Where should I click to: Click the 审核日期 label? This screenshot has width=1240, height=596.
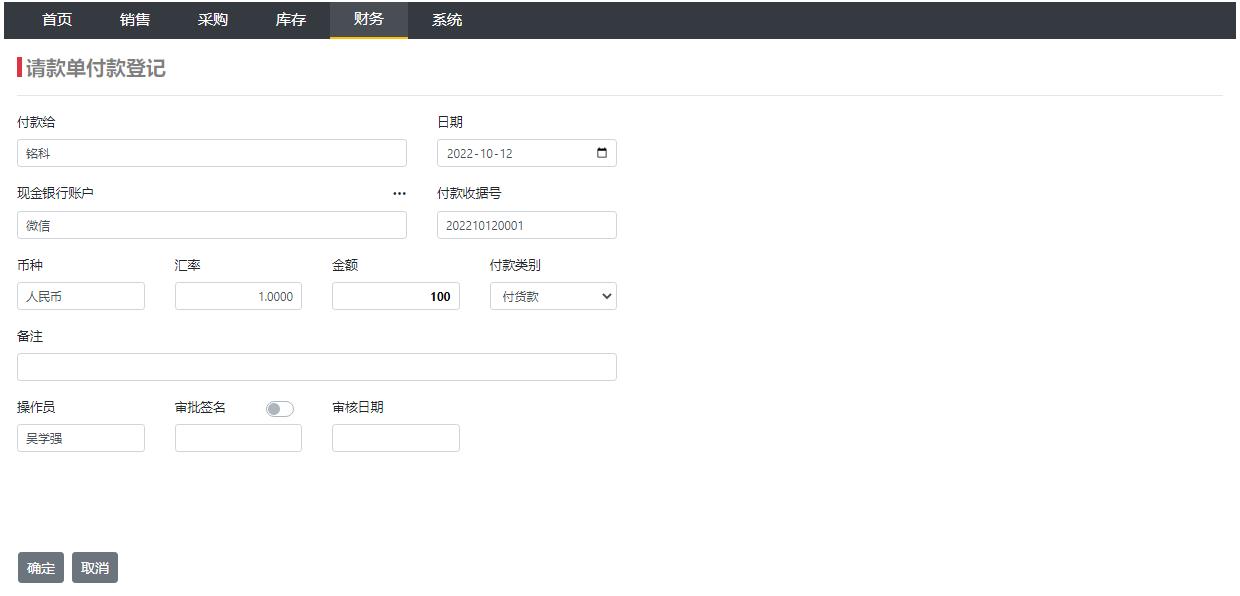tap(358, 407)
